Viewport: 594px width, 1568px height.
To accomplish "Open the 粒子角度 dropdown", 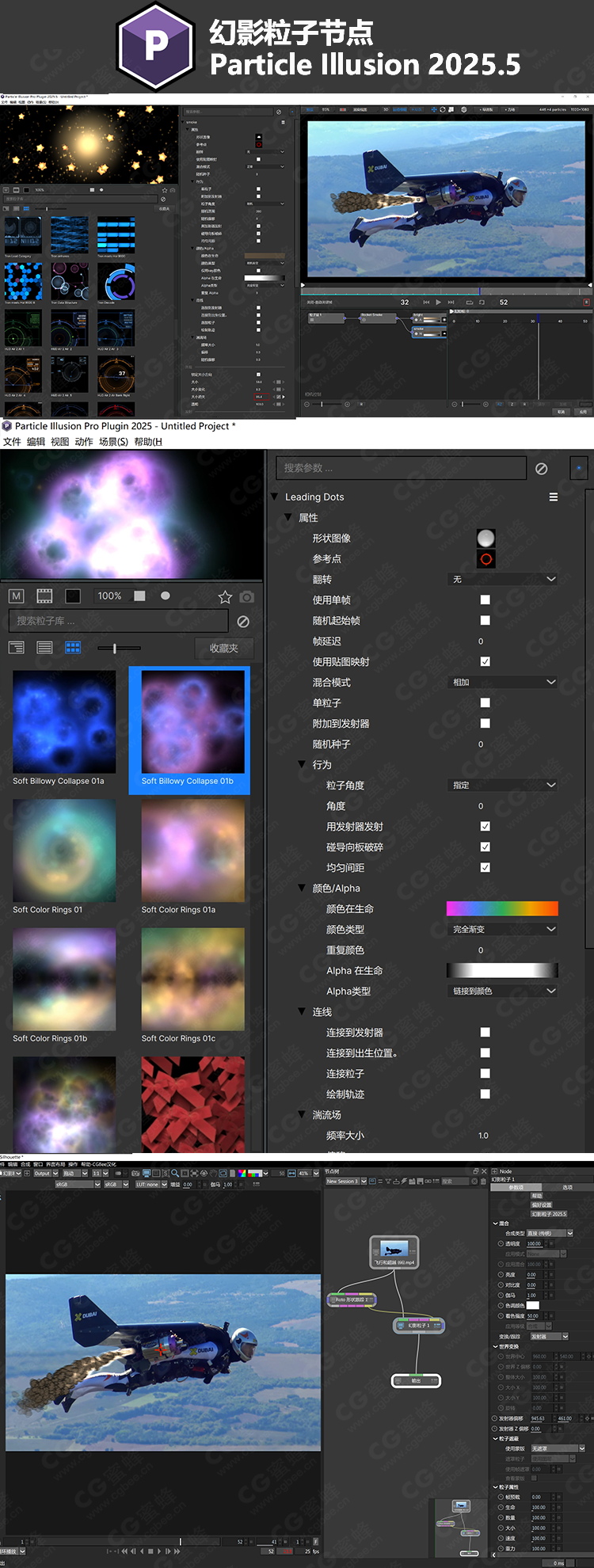I will point(503,786).
